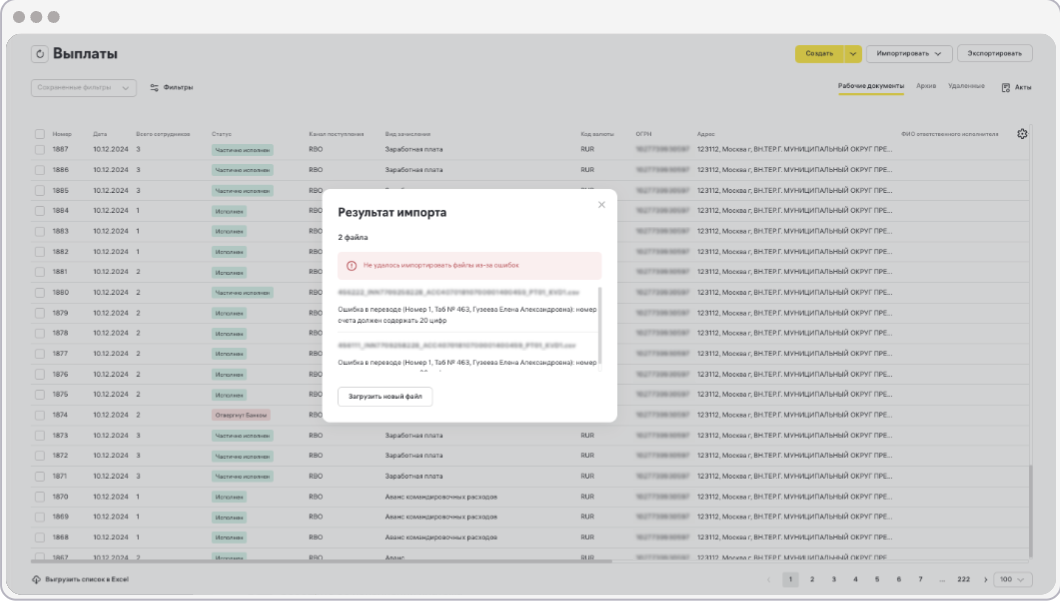
Task: Click the red error alert icon
Action: (351, 265)
